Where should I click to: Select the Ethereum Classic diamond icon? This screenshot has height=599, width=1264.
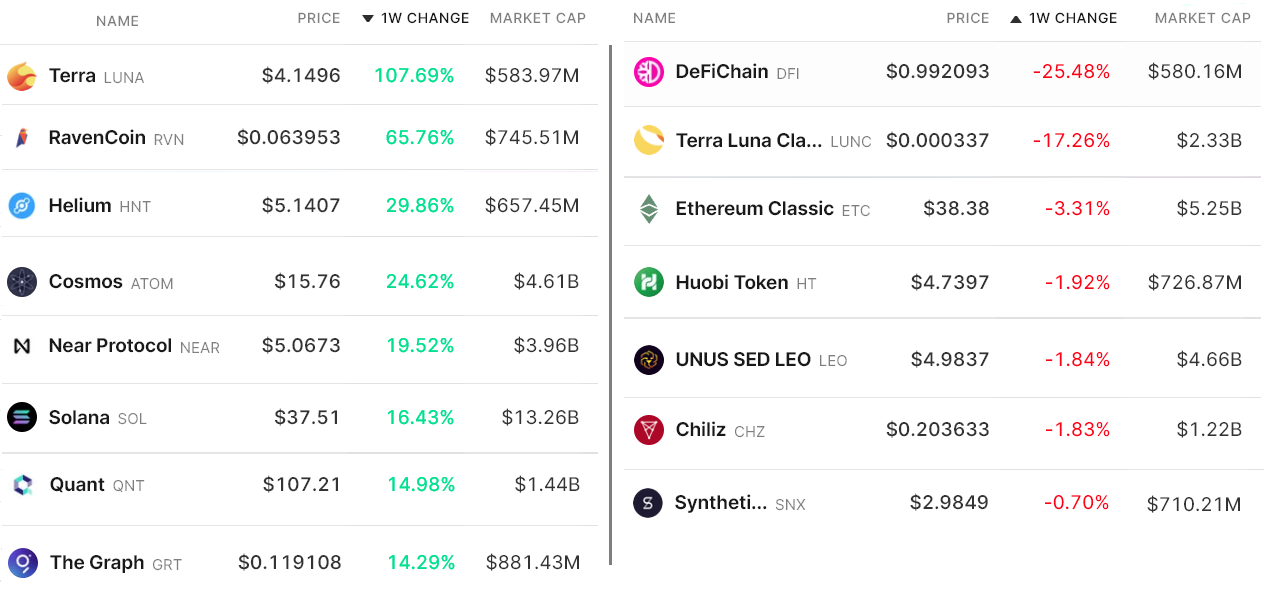click(649, 209)
